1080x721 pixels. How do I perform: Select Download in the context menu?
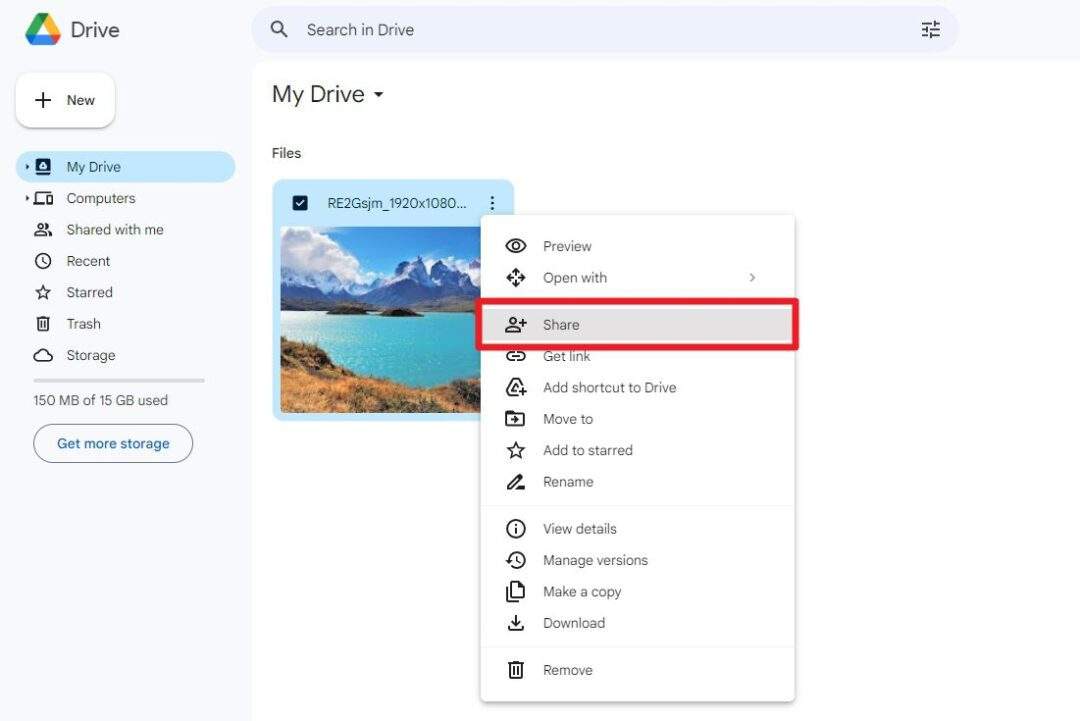[637, 623]
